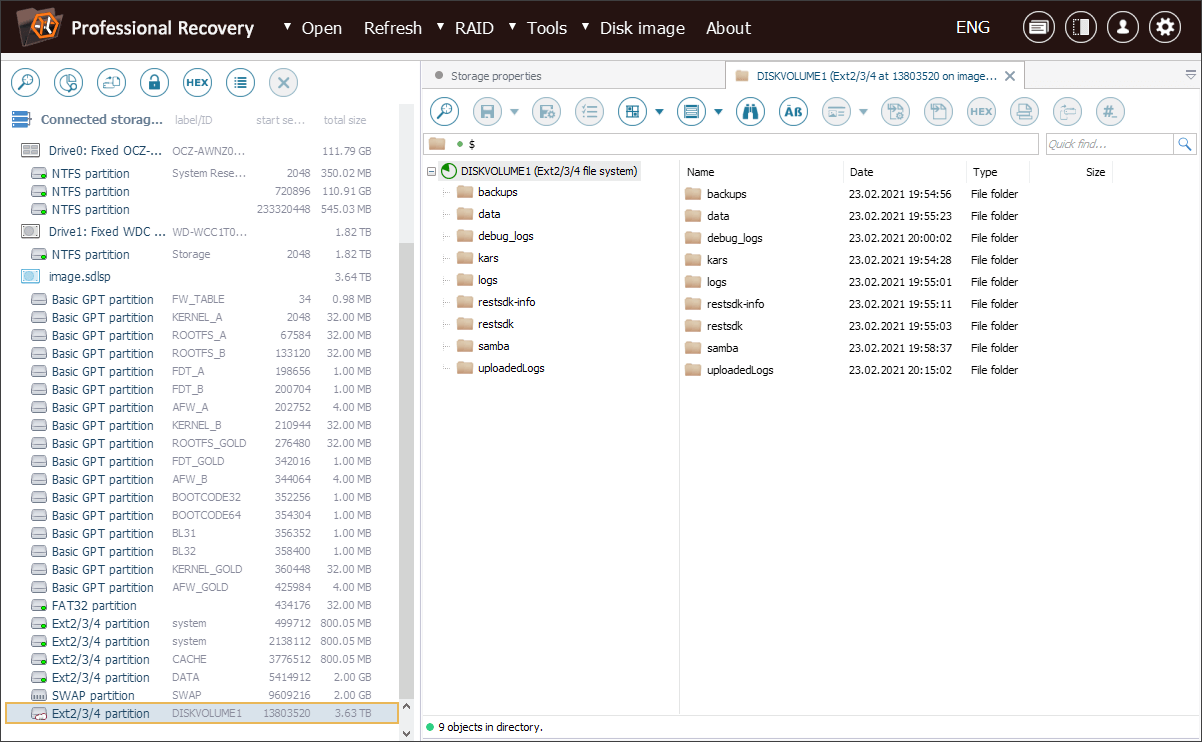Click the storage list vertical scrollbar
This screenshot has height=742, width=1202.
point(406,470)
